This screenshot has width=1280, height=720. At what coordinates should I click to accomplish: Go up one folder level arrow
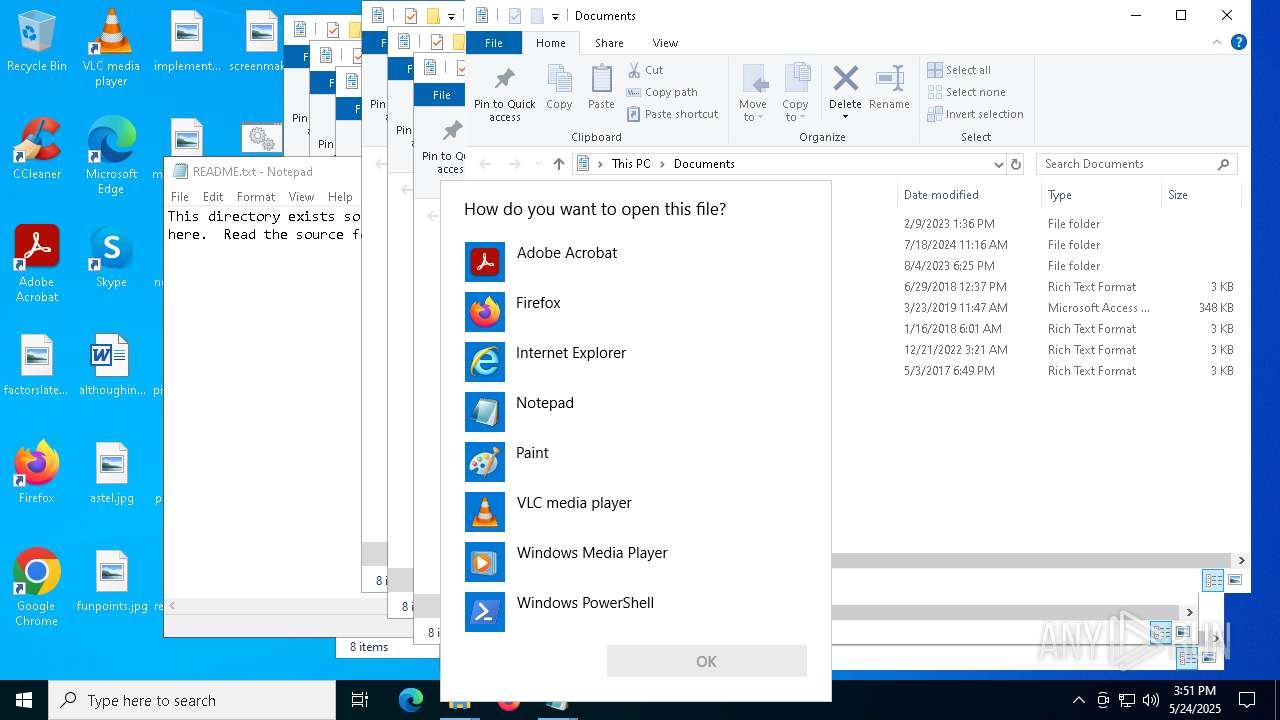(x=559, y=164)
